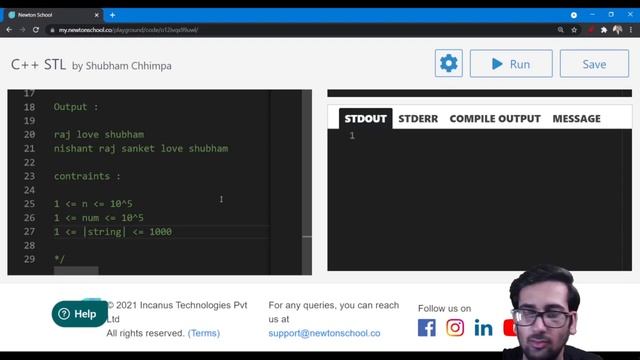Open the MESSAGE tab
The width and height of the screenshot is (640, 360).
576,119
